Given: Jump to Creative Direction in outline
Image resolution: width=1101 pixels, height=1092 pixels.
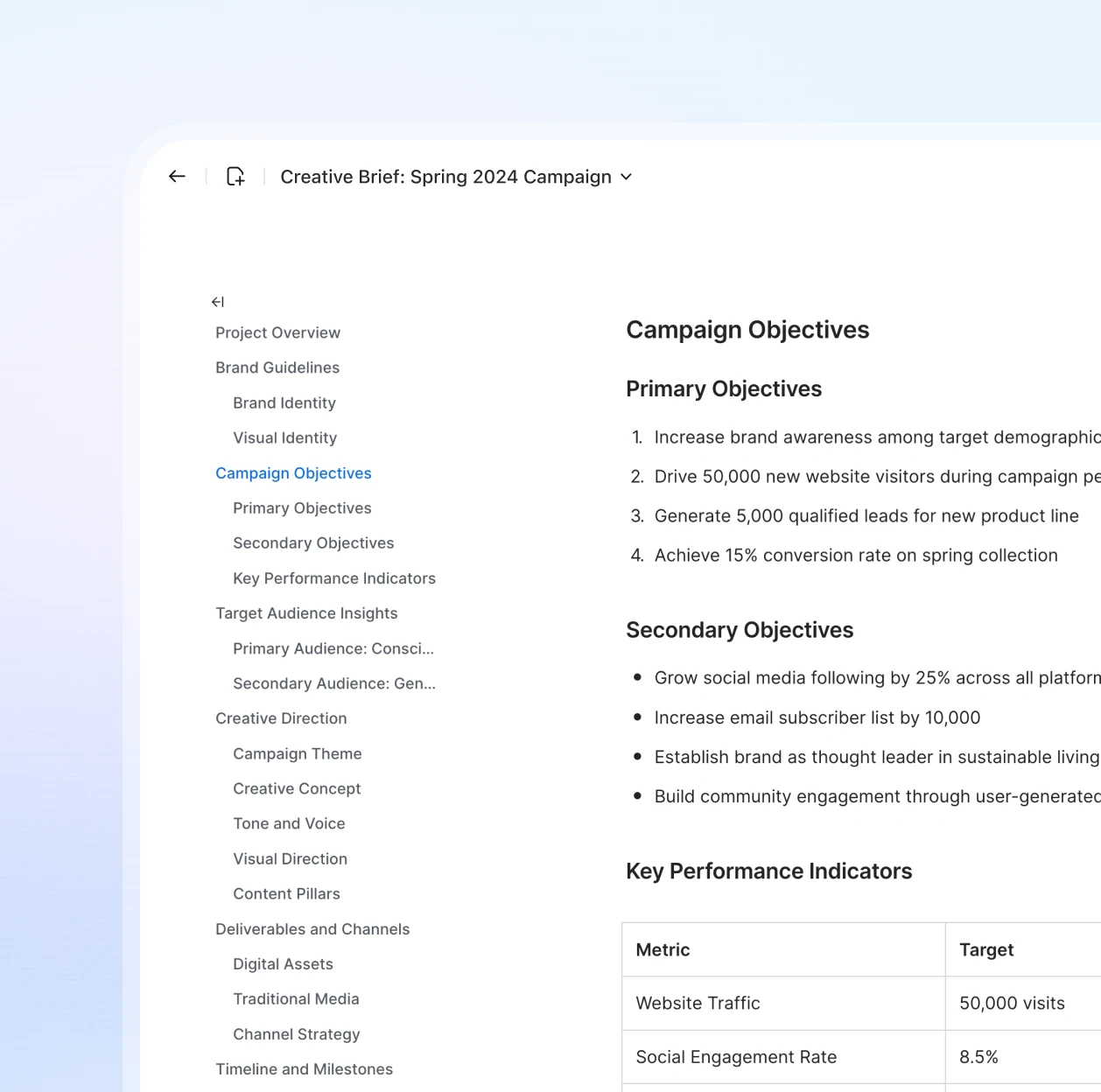Looking at the screenshot, I should 281,718.
